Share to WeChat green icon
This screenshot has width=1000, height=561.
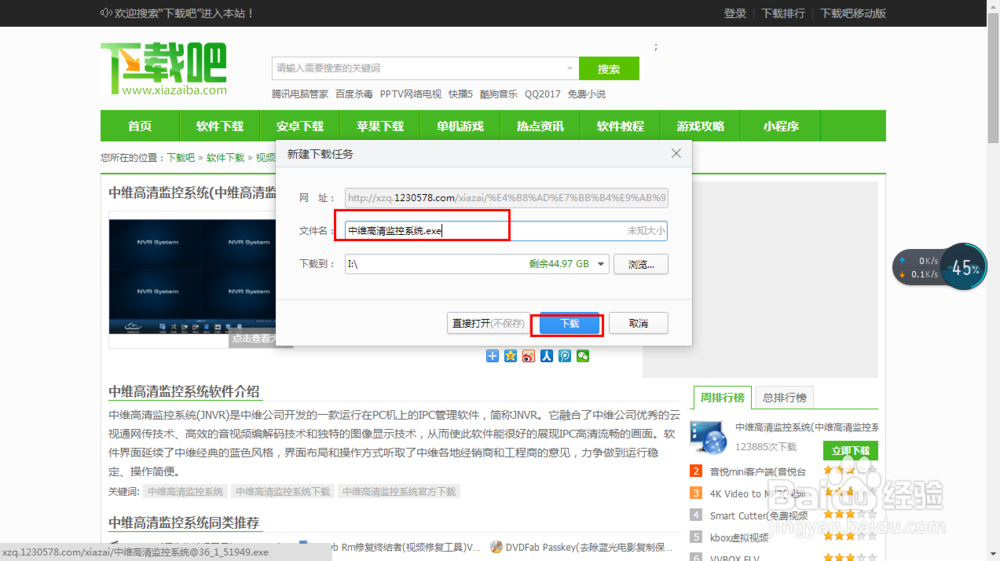pos(583,356)
